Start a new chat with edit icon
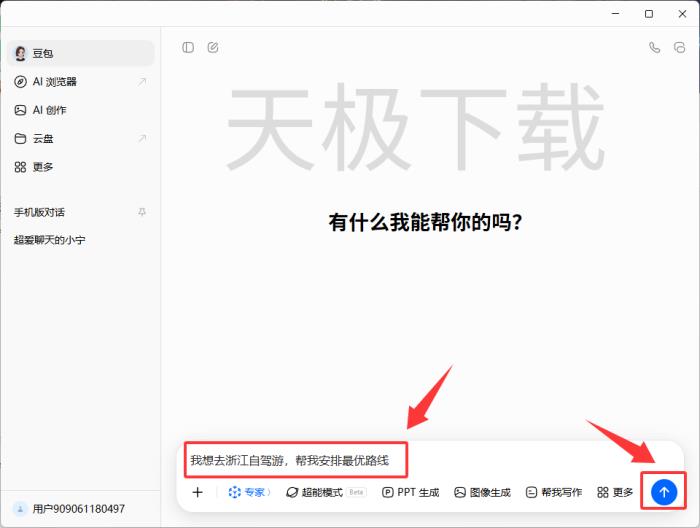The width and height of the screenshot is (700, 528). [x=213, y=47]
